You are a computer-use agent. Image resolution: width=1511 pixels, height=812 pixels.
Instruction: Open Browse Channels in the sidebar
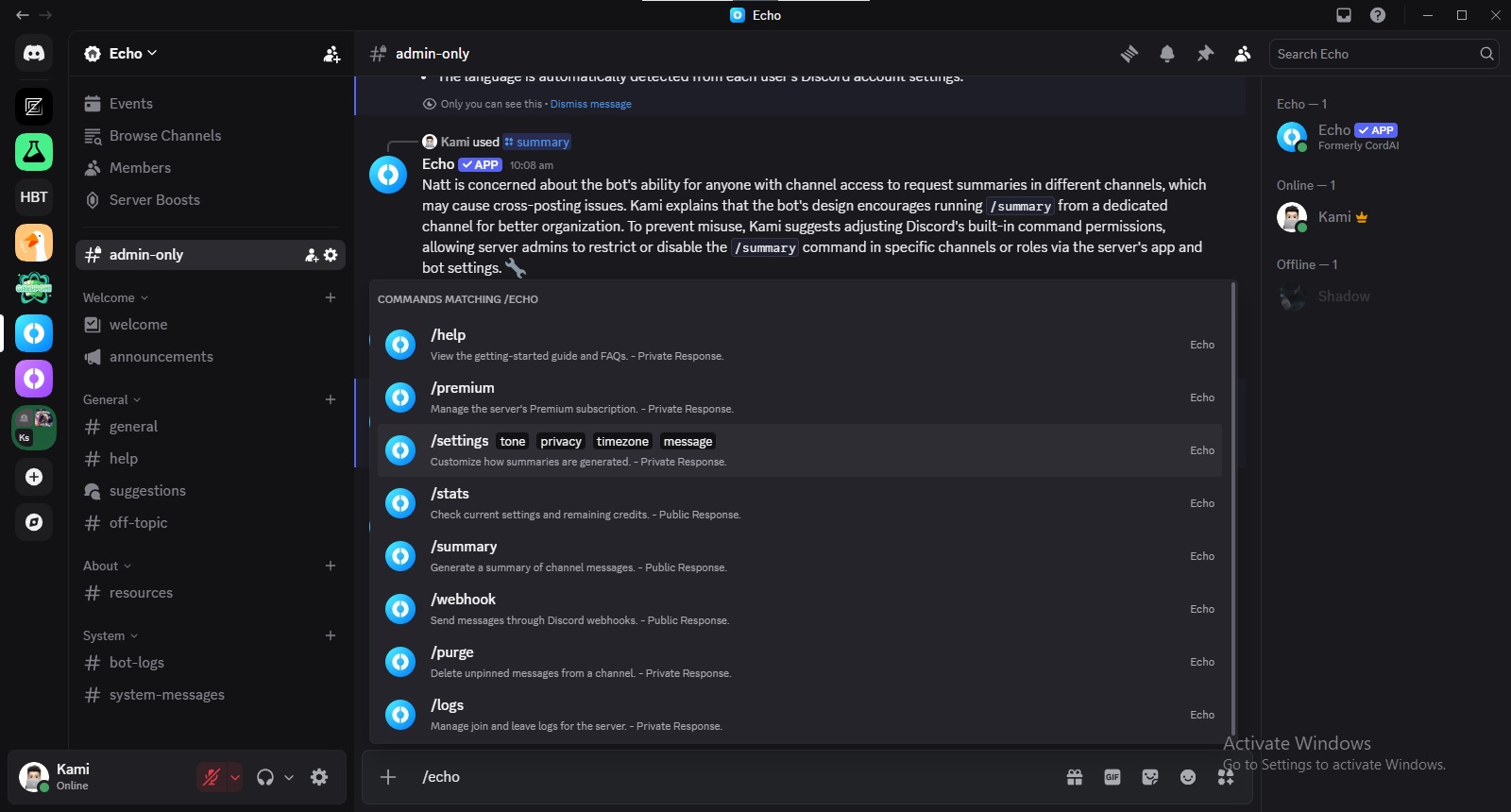165,136
